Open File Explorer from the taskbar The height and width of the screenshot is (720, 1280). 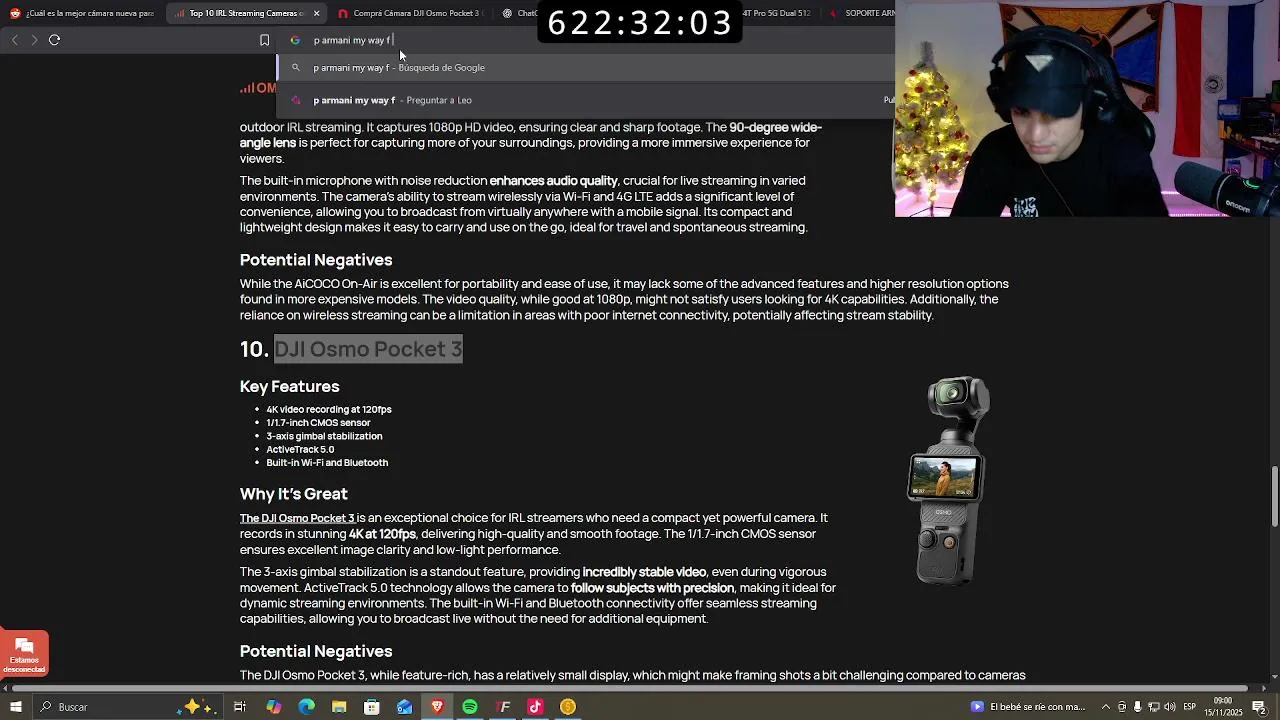pyautogui.click(x=339, y=707)
